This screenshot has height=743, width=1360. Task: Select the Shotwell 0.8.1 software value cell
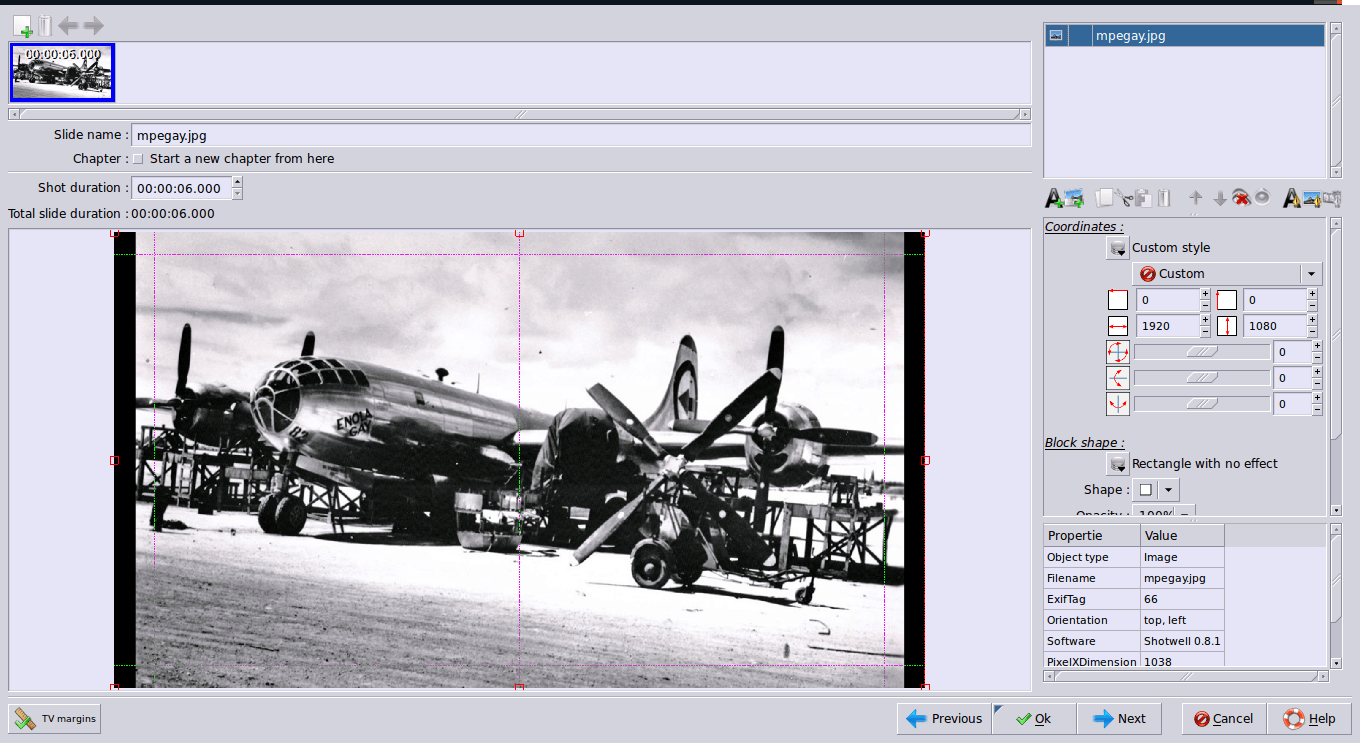1182,641
